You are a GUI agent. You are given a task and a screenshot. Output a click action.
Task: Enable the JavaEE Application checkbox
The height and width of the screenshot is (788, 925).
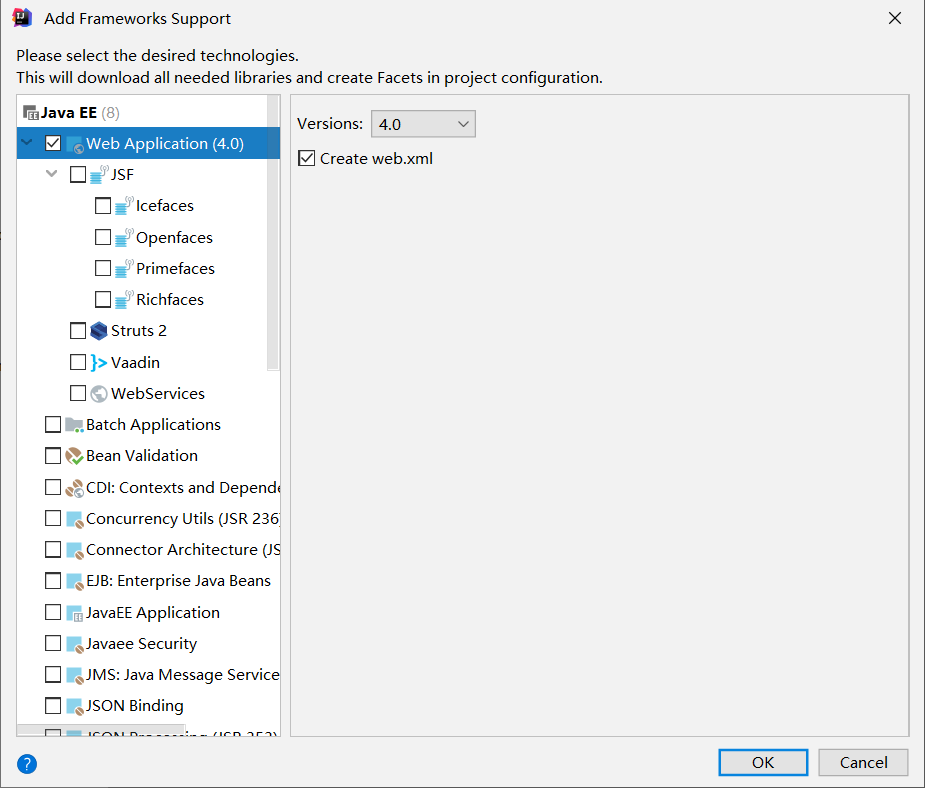[53, 612]
